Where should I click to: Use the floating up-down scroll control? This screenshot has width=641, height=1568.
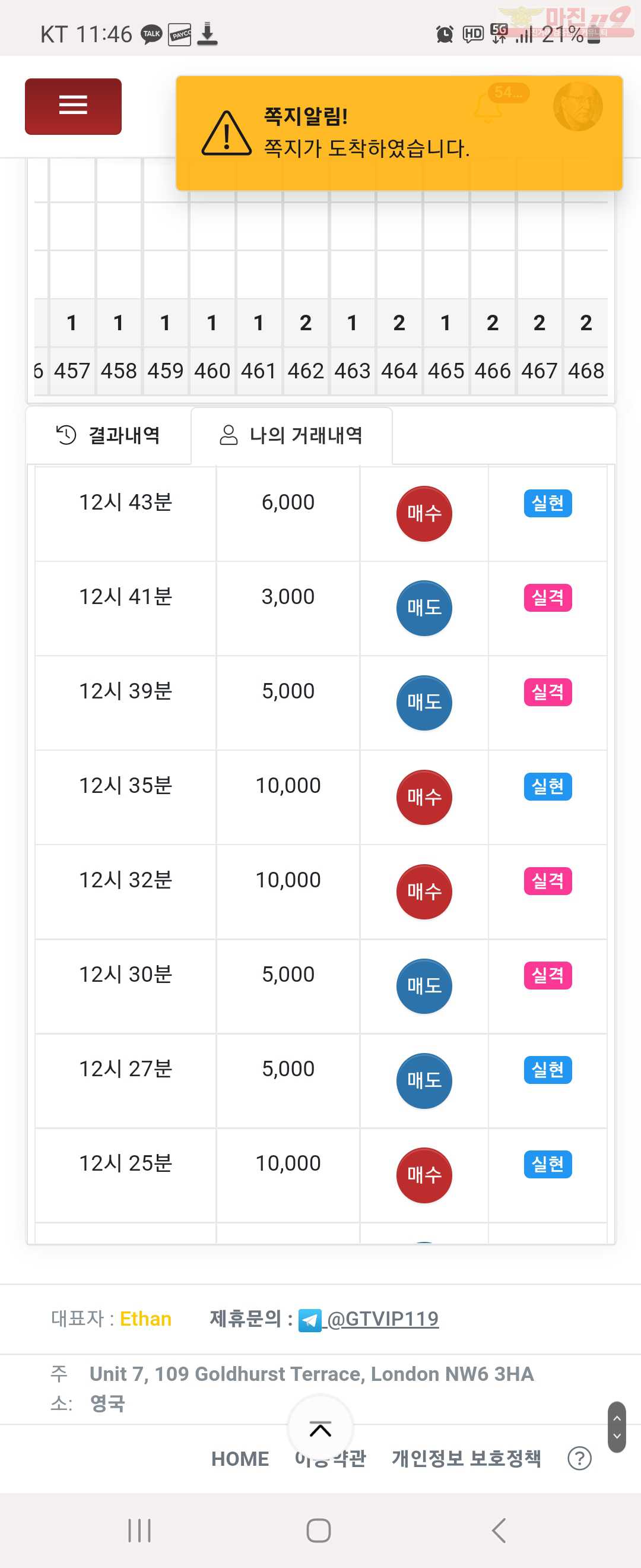617,1427
